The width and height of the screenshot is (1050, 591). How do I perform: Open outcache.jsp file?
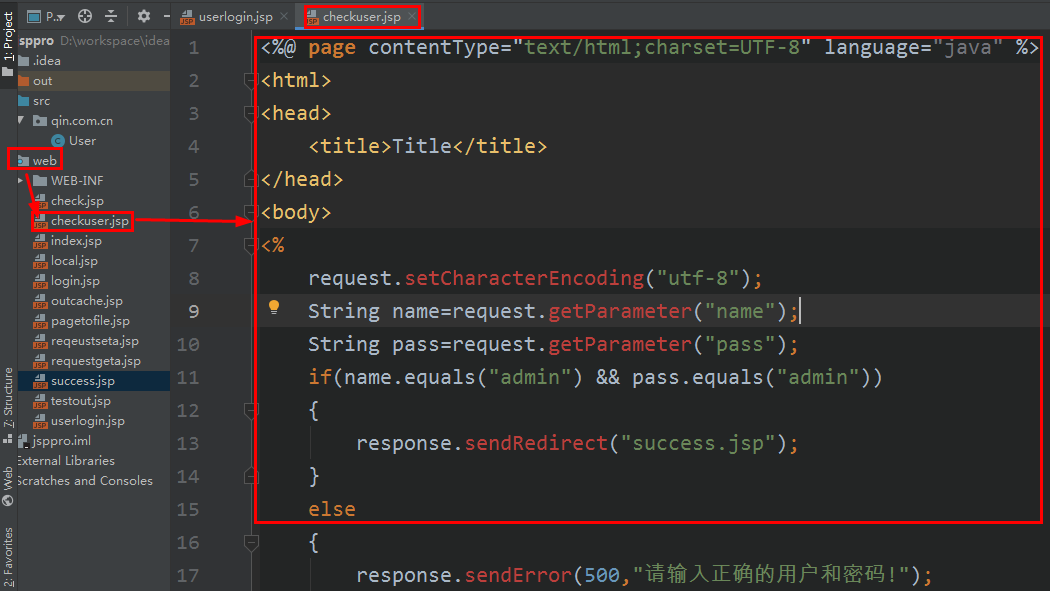[x=86, y=301]
